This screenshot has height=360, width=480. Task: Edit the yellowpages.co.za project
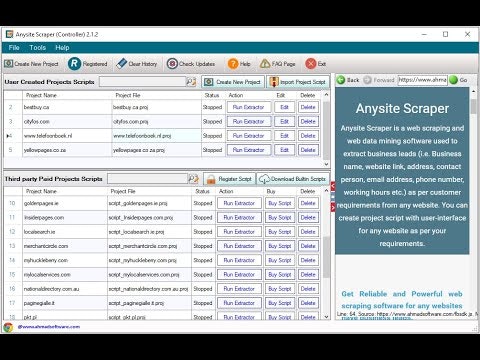(284, 150)
